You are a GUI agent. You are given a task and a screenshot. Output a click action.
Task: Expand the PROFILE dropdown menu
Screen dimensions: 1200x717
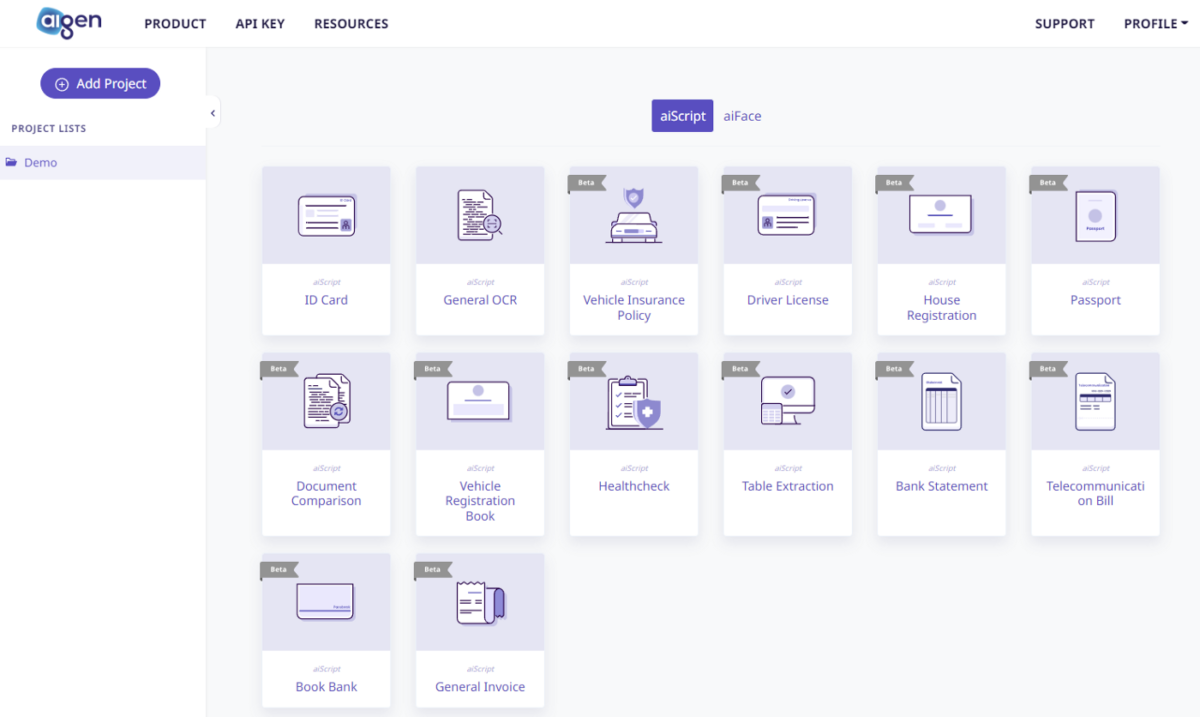(1155, 24)
